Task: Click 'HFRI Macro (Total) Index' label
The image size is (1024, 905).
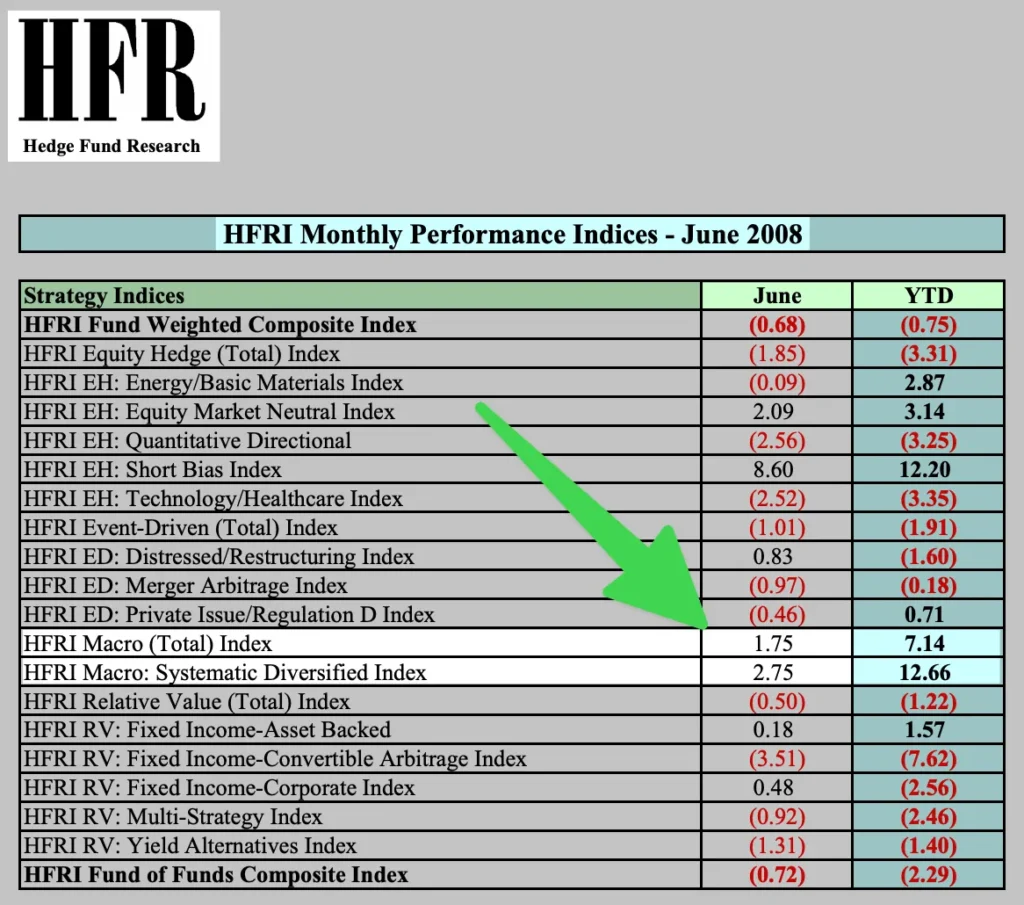Action: pos(148,644)
